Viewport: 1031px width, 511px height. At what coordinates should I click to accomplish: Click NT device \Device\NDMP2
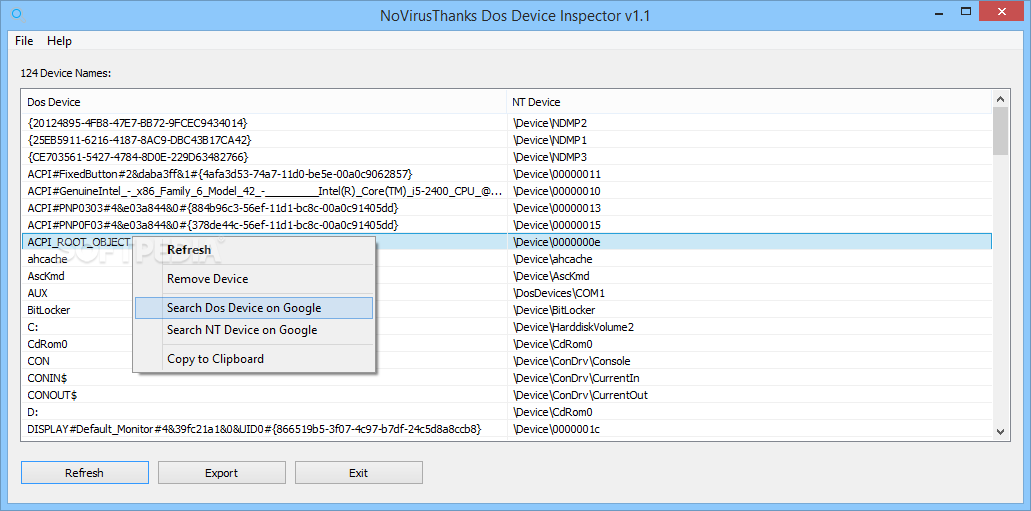(550, 123)
